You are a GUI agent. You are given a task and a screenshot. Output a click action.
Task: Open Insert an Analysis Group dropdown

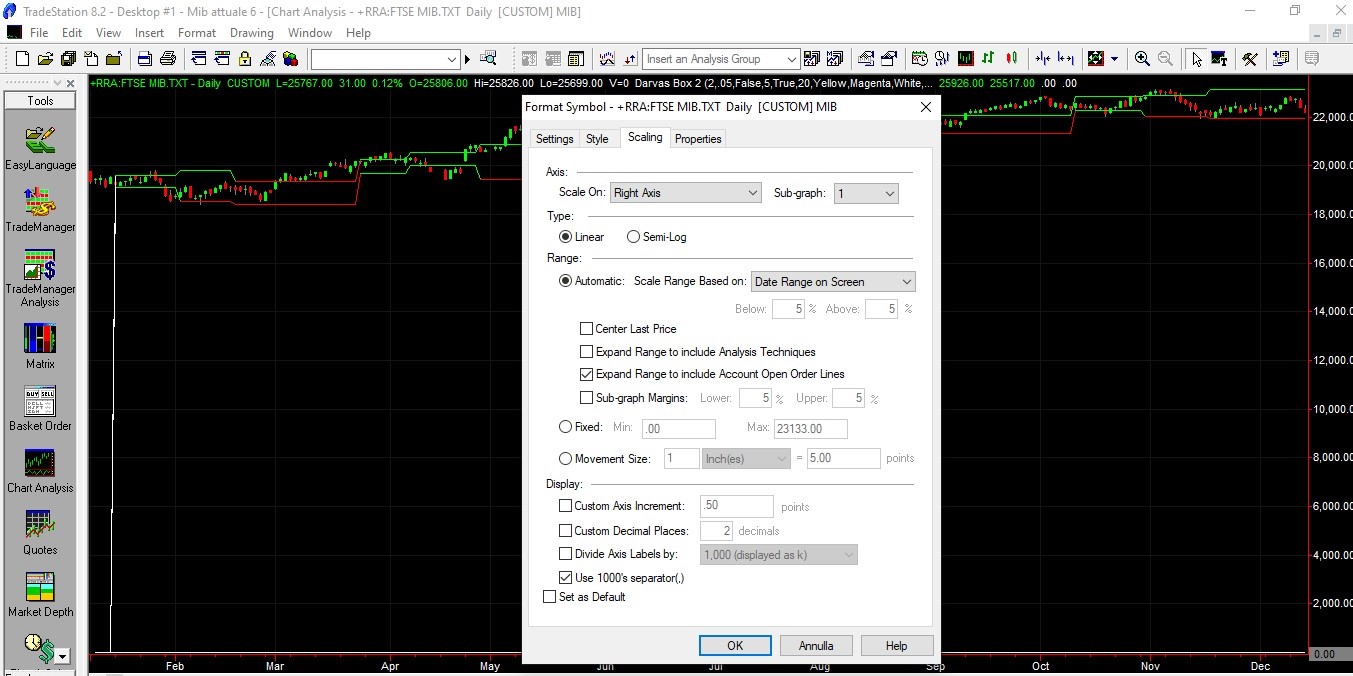(x=721, y=59)
